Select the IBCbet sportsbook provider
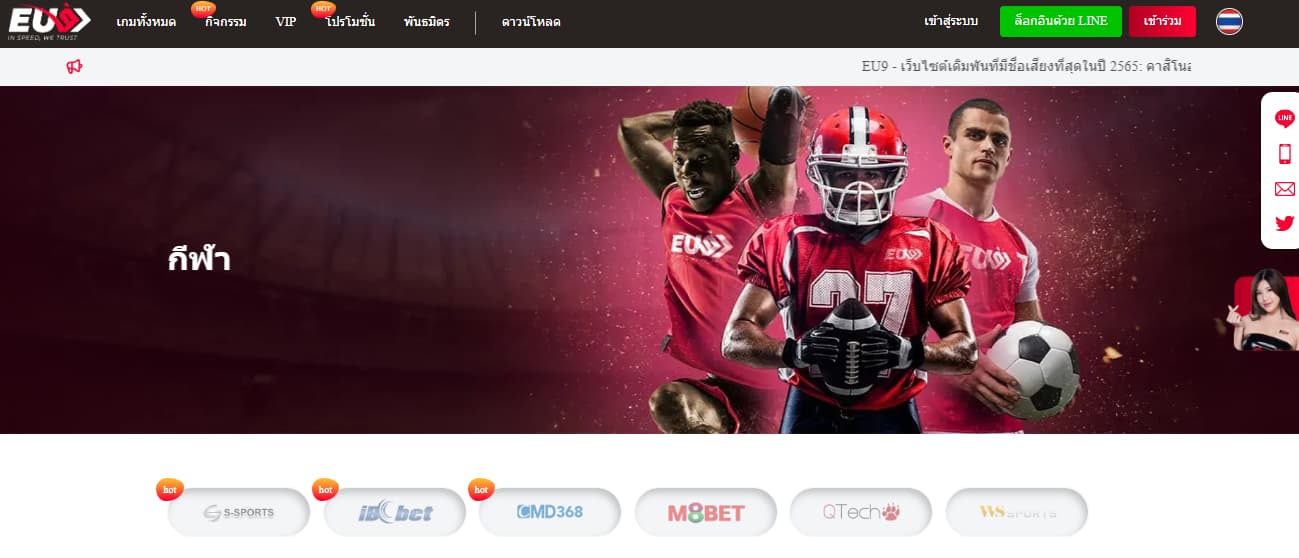Image resolution: width=1299 pixels, height=558 pixels. pos(395,513)
